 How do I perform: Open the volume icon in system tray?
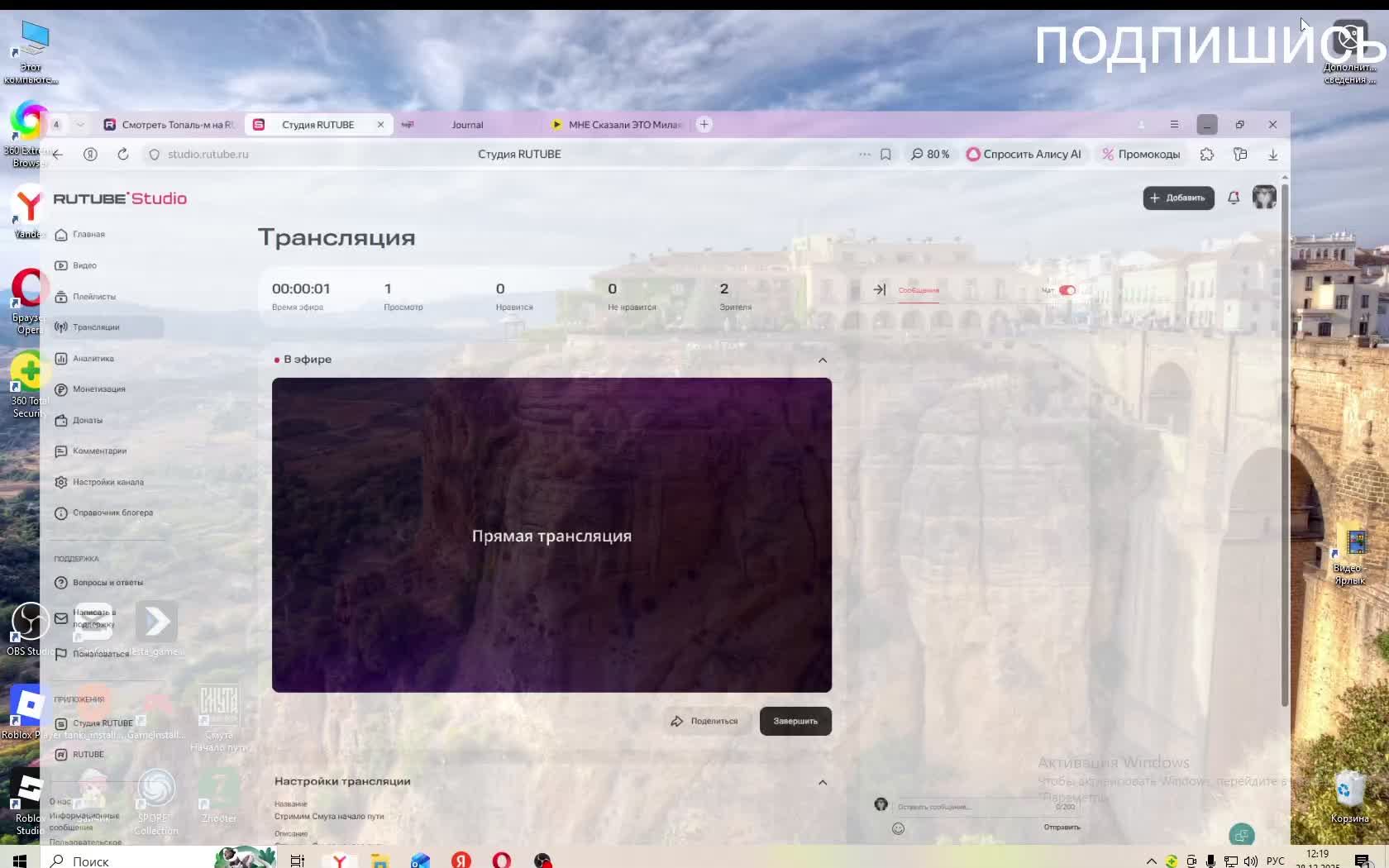point(1251,861)
